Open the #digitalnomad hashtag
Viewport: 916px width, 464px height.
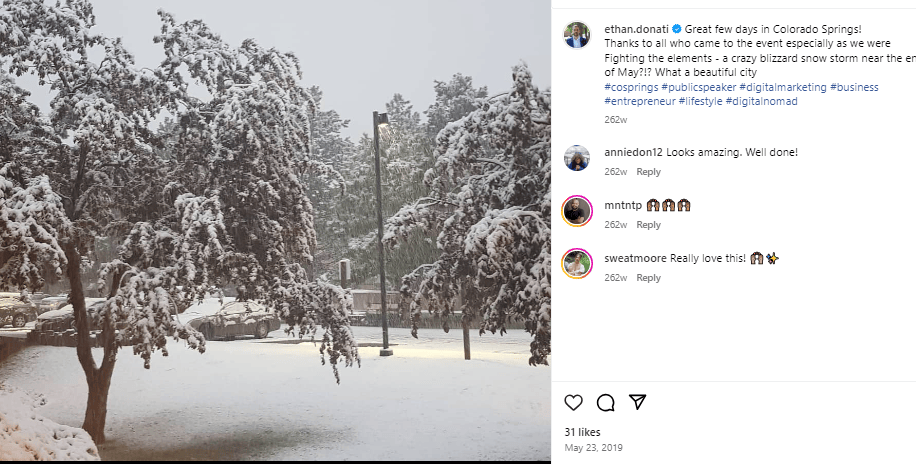pos(761,101)
